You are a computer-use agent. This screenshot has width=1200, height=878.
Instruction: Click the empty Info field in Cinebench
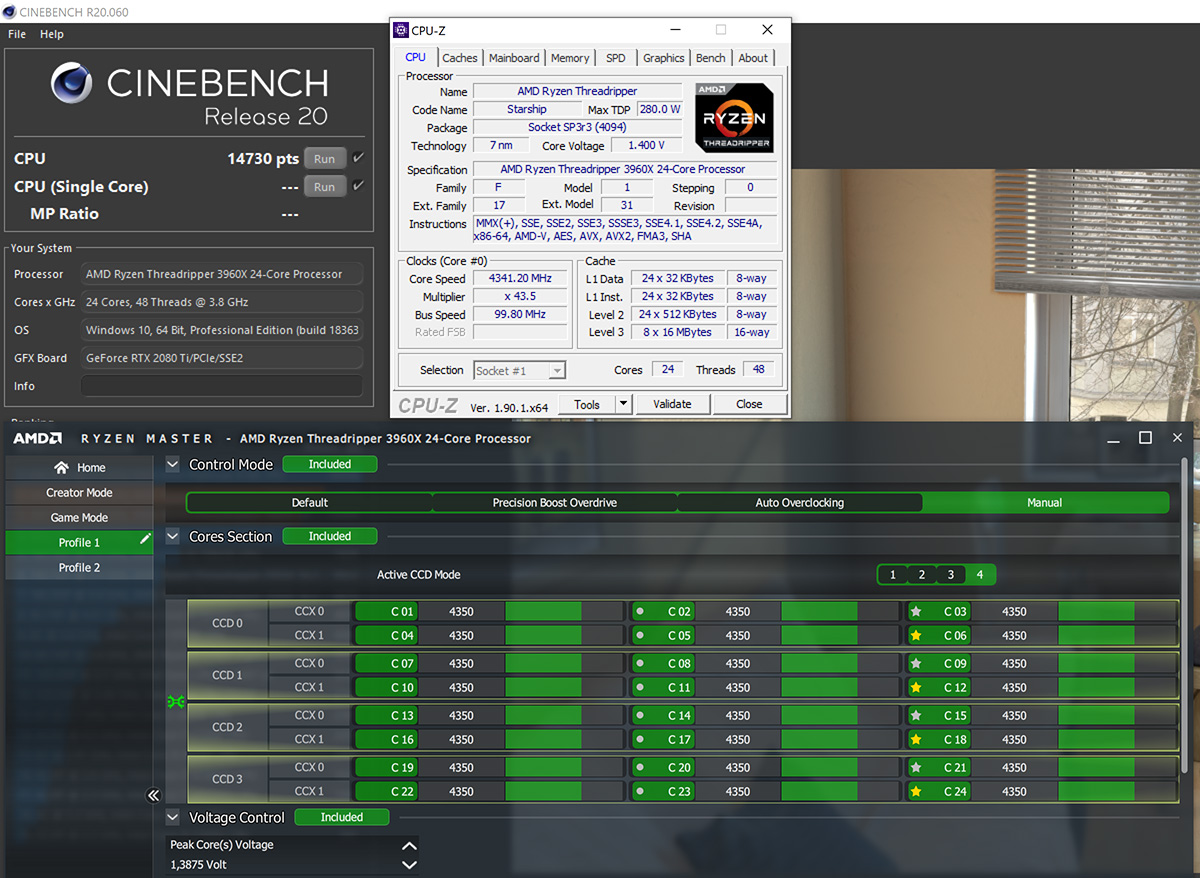(222, 386)
